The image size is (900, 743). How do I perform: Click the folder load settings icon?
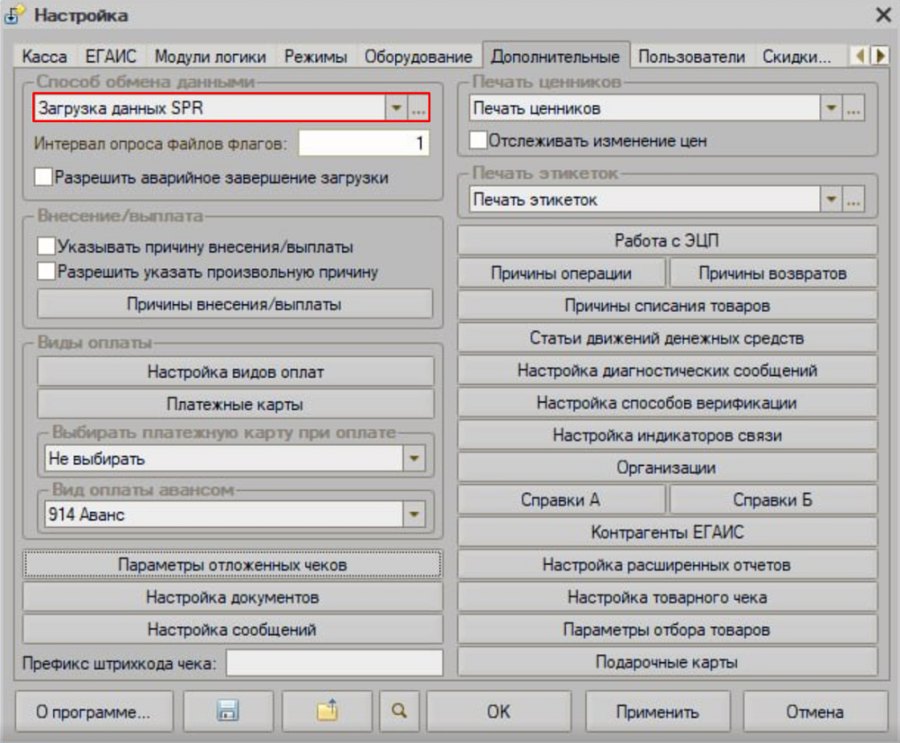coord(327,711)
